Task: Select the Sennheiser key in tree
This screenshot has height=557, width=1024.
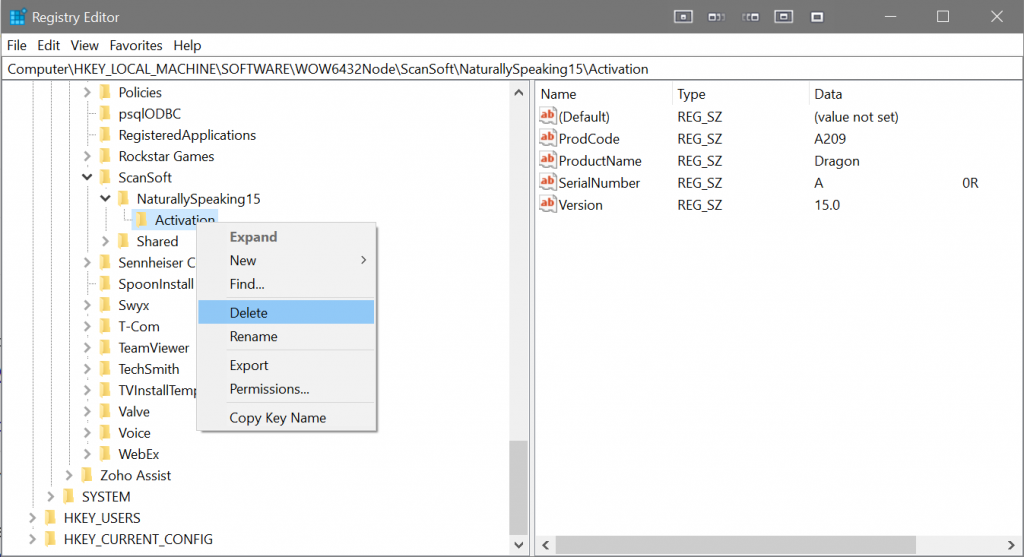Action: [x=156, y=263]
